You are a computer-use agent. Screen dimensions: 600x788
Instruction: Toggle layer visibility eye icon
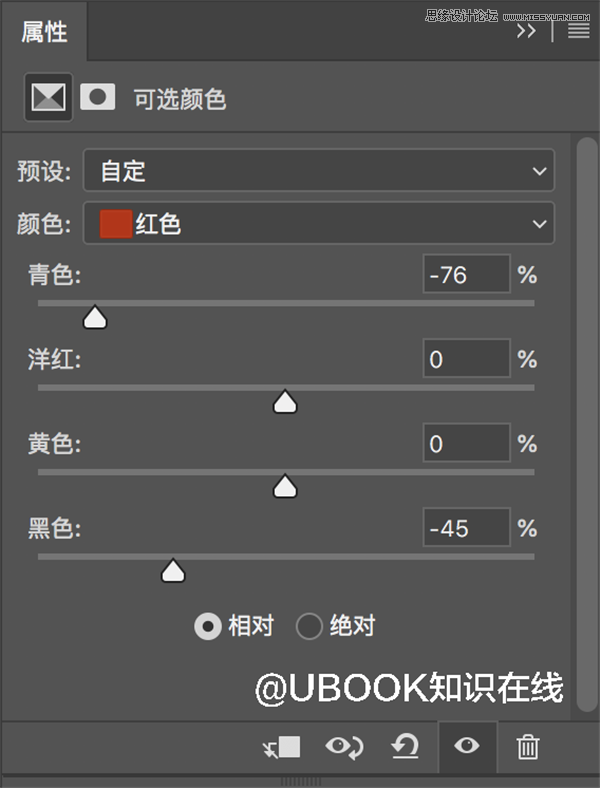point(467,745)
